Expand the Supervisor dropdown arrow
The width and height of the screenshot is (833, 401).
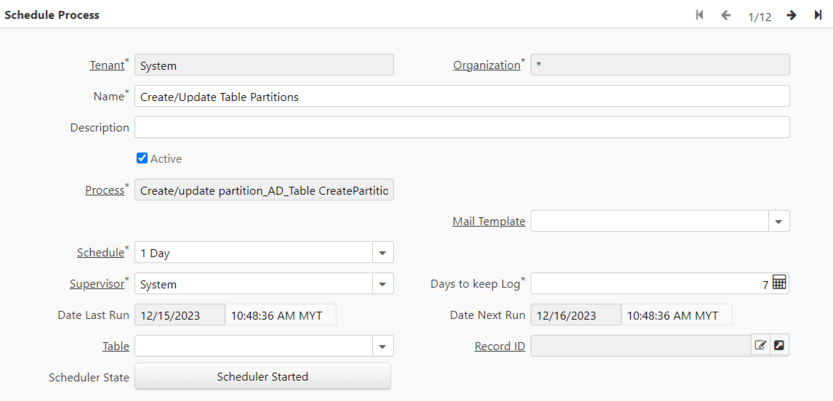pos(382,284)
